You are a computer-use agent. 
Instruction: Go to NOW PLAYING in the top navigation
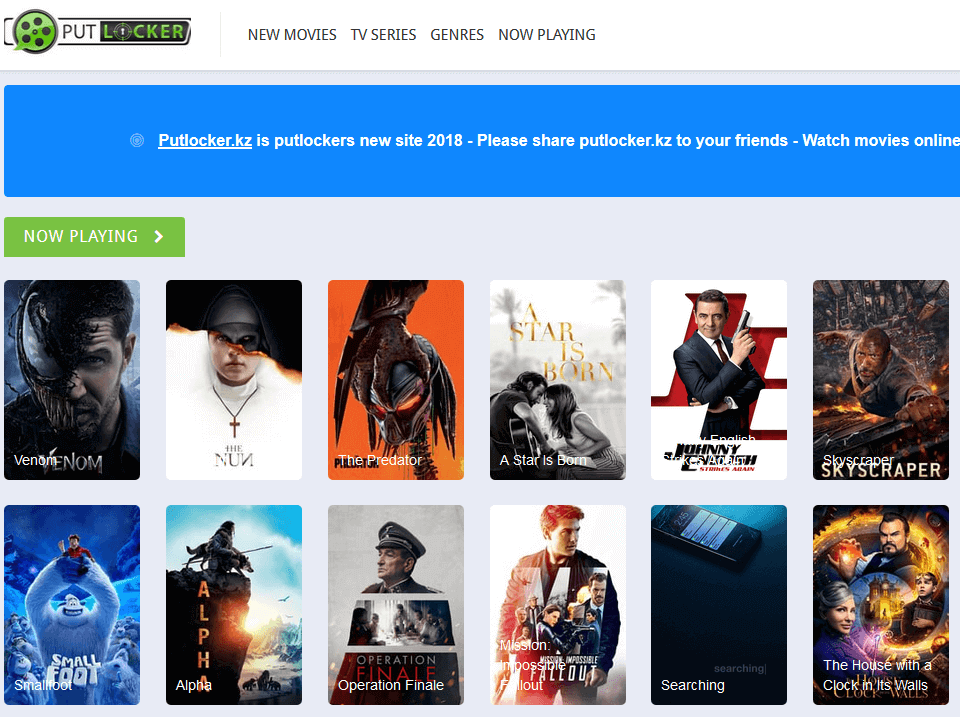point(547,35)
